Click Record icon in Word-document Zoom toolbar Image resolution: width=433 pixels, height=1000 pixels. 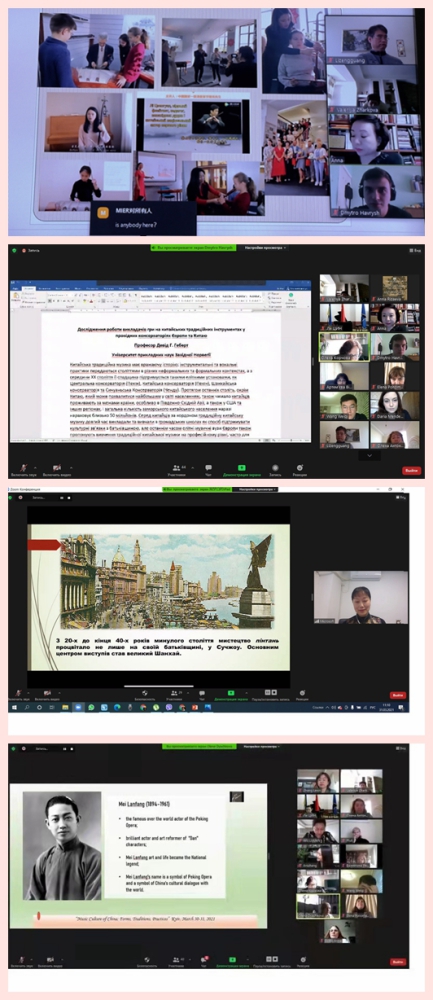[x=275, y=467]
